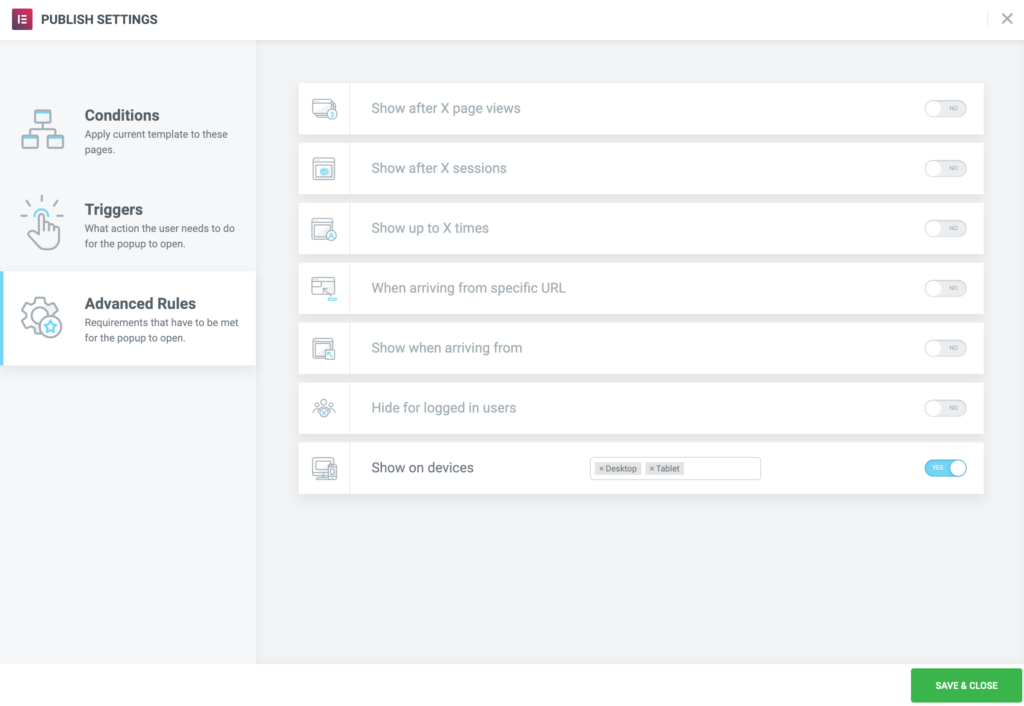Enable the Hide for logged in users toggle

[x=945, y=408]
